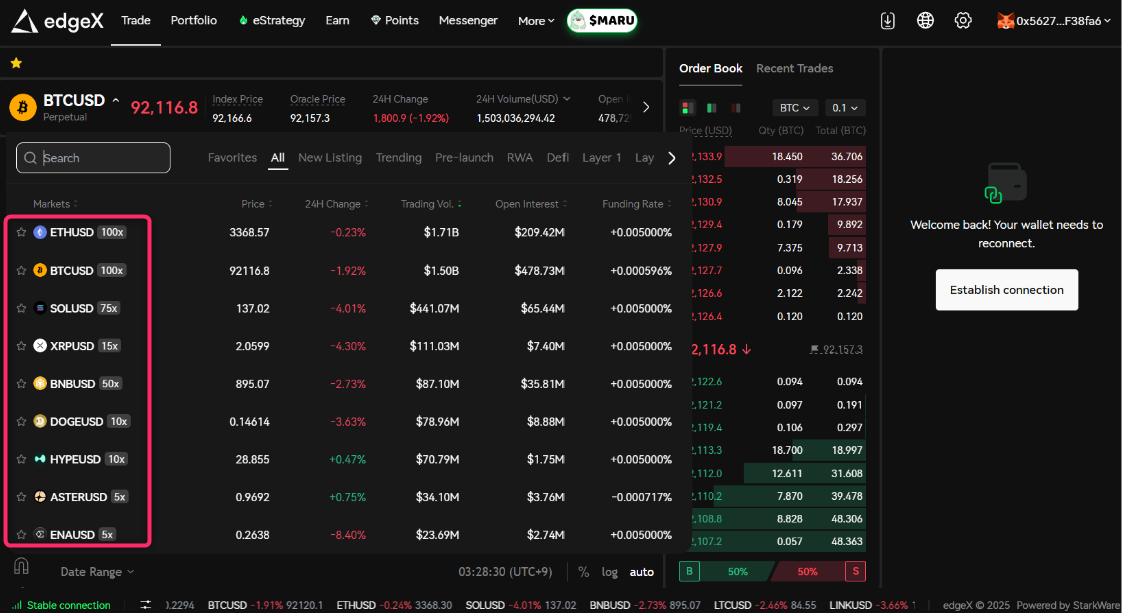Star ETHUSD as a favorite
Screen dimensions: 1122x613
click(x=21, y=232)
